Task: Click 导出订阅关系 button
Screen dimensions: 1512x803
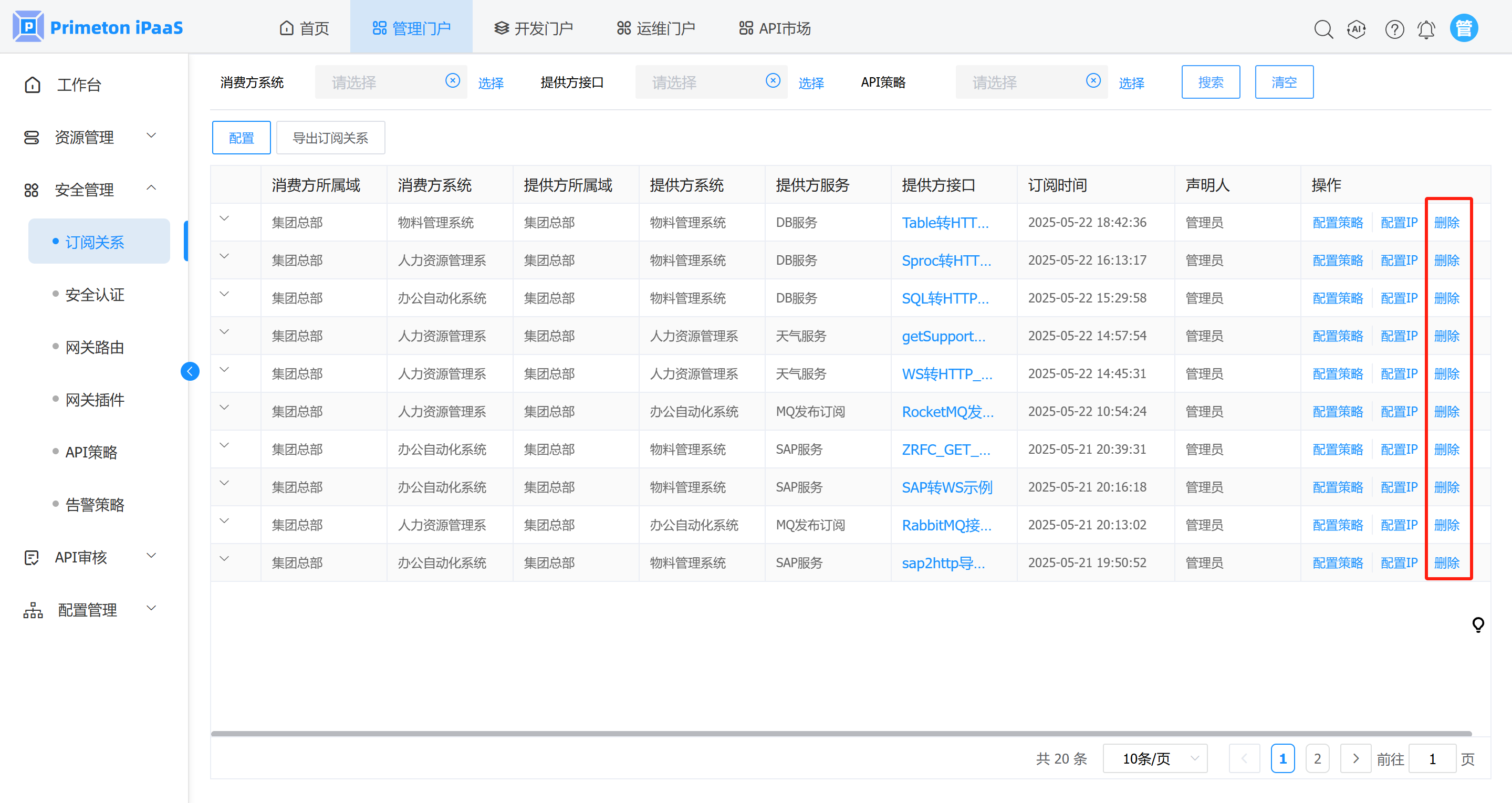Action: point(330,138)
